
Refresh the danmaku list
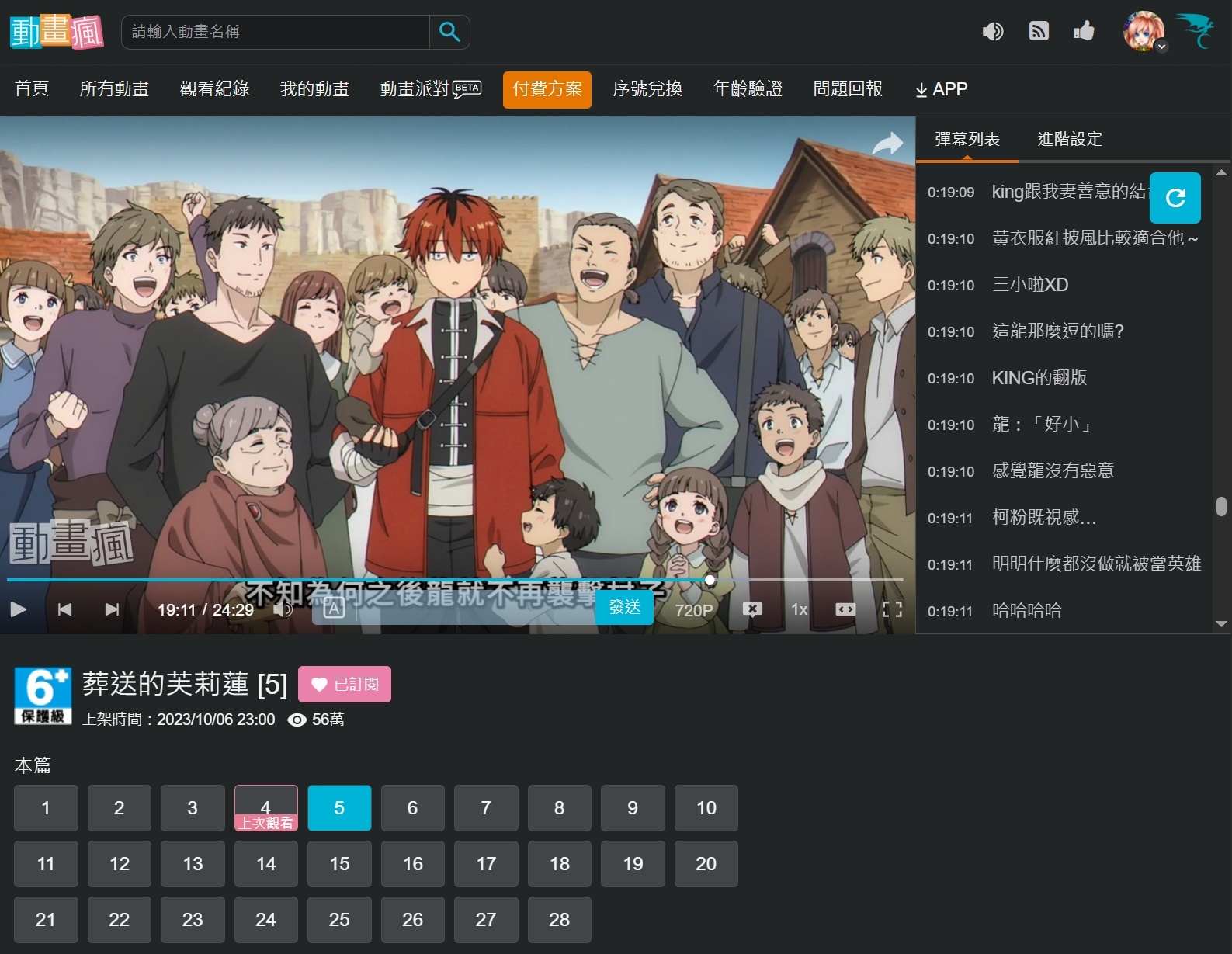(1175, 198)
